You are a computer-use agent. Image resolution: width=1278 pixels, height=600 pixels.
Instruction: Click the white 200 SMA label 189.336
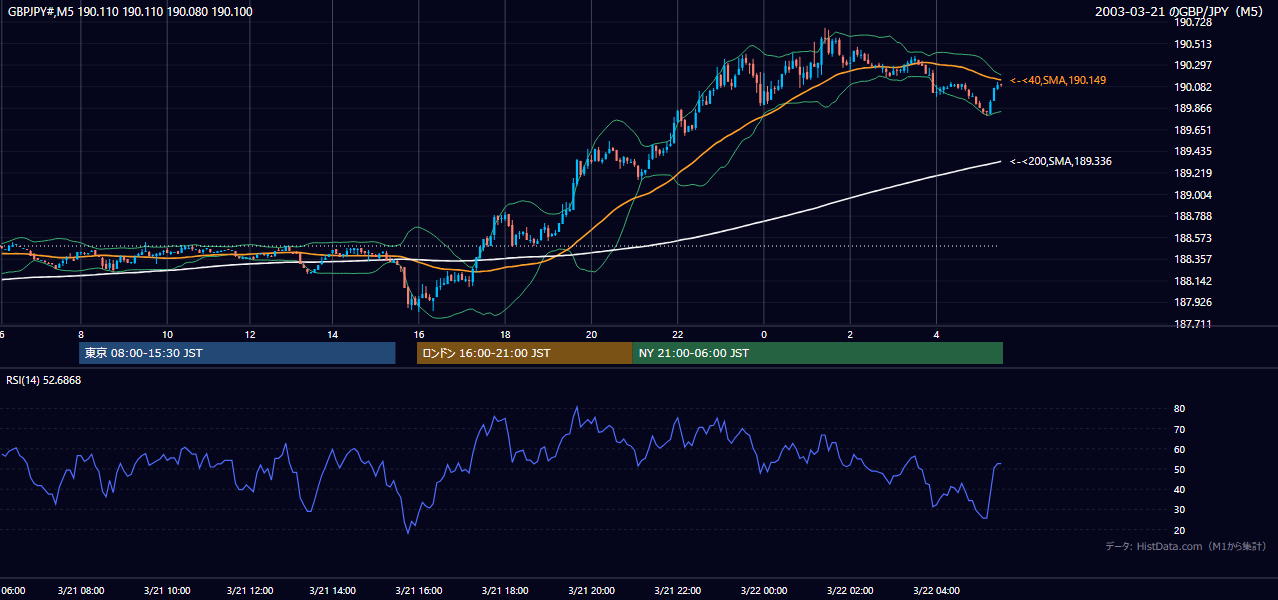pos(1061,161)
